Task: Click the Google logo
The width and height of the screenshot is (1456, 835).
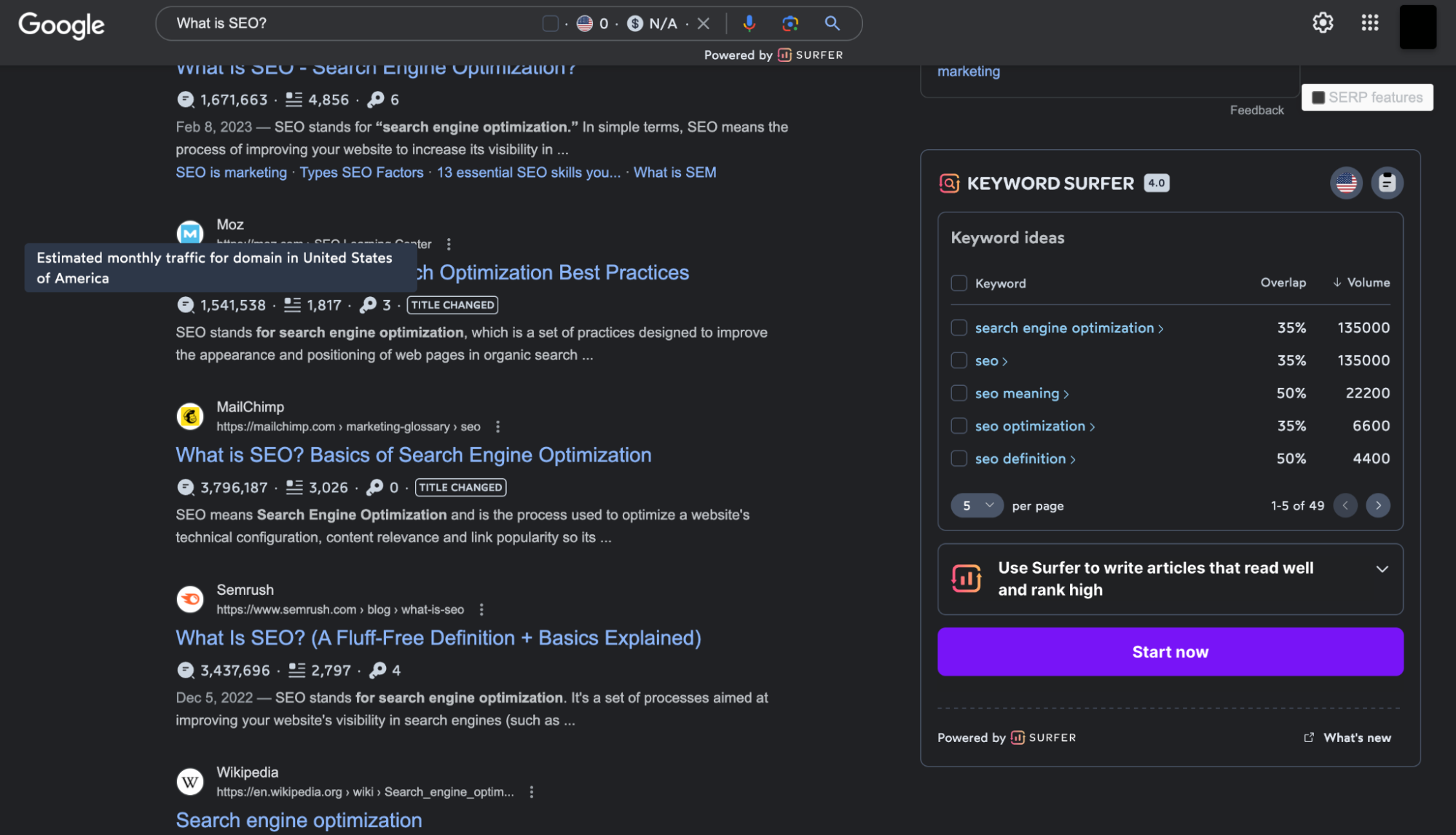Action: [62, 25]
